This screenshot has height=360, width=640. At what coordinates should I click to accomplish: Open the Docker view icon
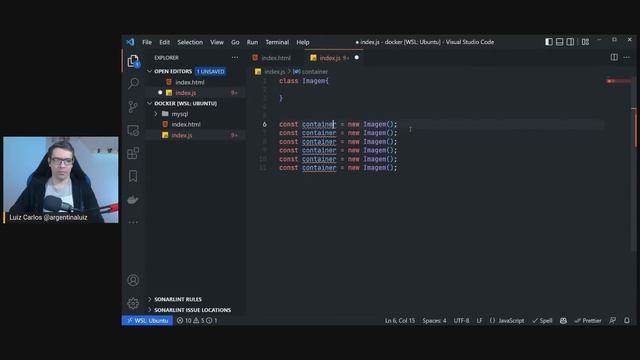(x=133, y=200)
